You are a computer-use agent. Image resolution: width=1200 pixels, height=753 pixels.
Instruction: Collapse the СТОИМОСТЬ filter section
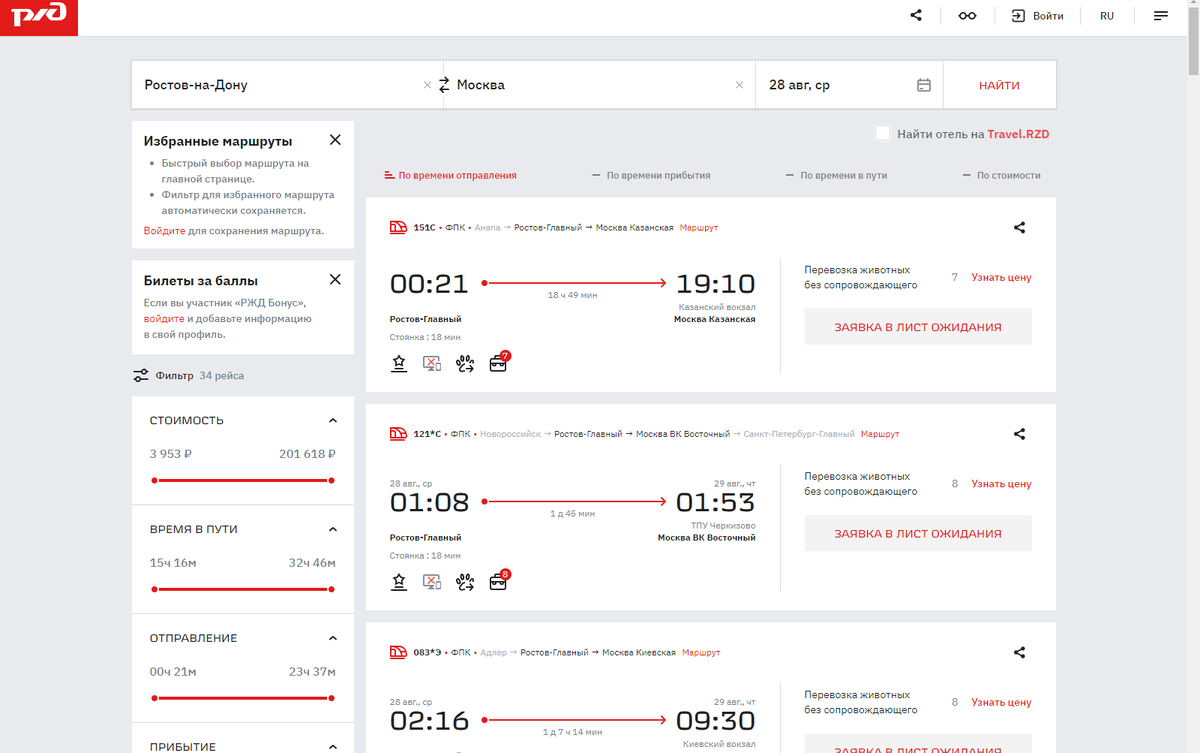pos(333,421)
